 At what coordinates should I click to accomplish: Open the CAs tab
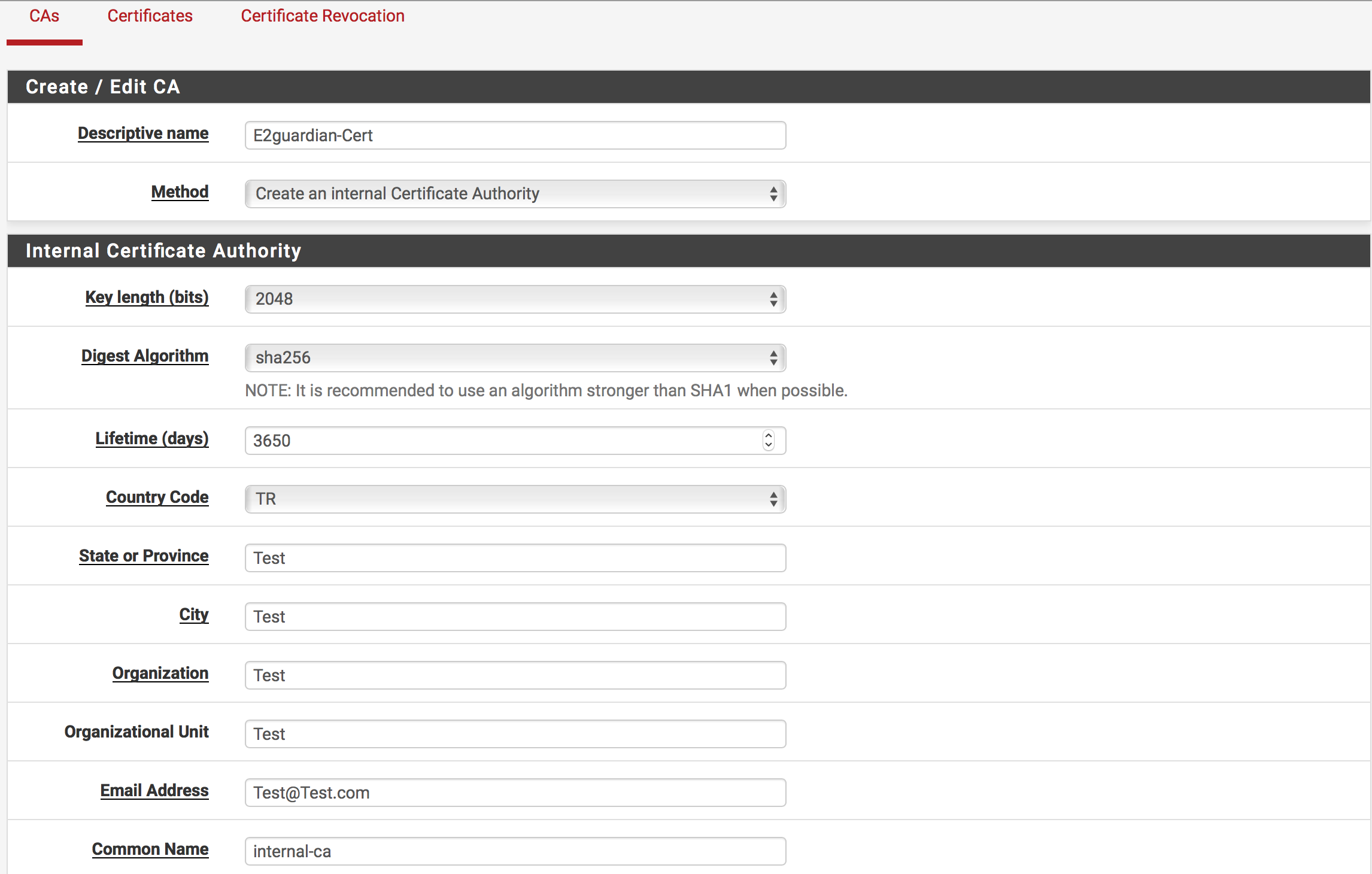(x=44, y=16)
